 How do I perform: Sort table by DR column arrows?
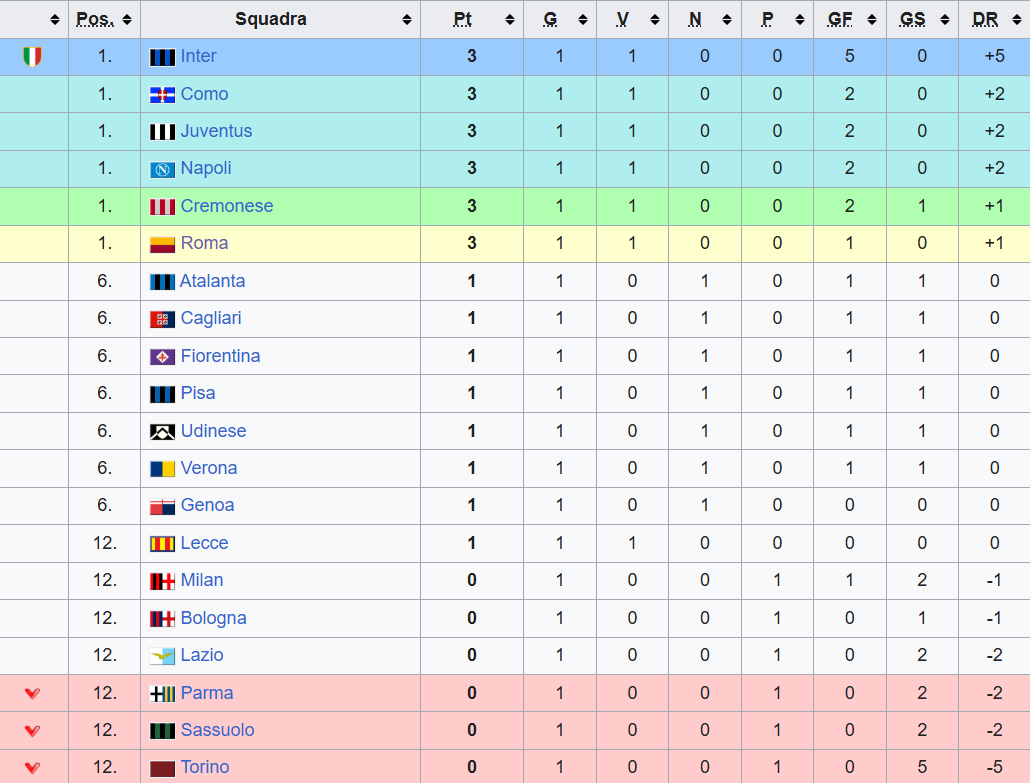[1017, 20]
